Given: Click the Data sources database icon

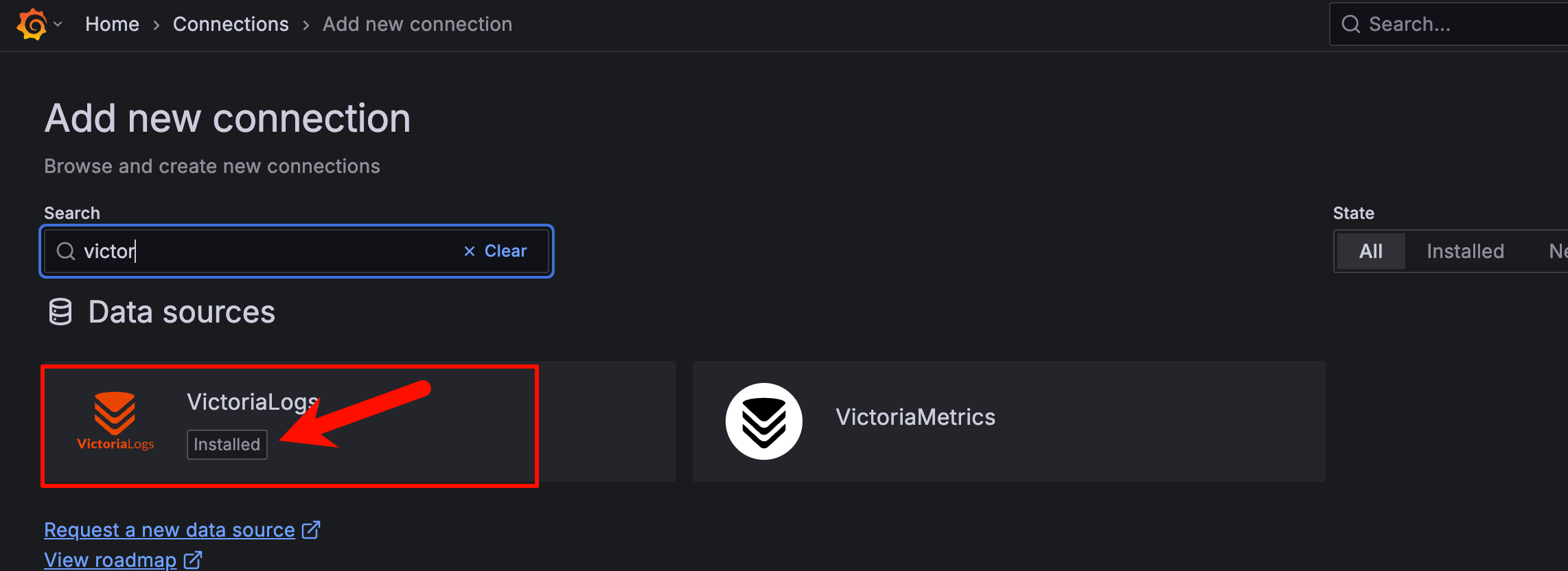Looking at the screenshot, I should (x=60, y=312).
